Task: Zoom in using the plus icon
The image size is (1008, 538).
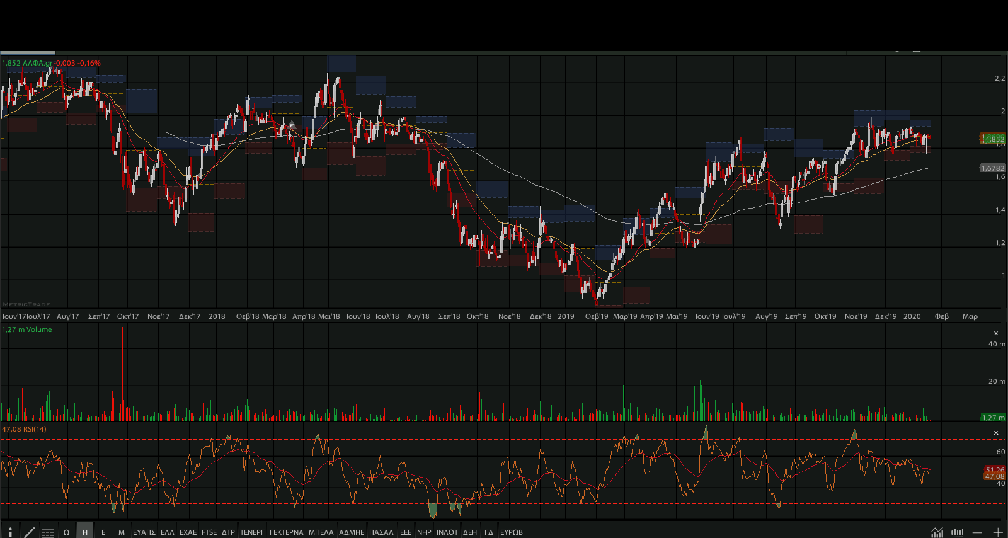Action: [x=996, y=532]
